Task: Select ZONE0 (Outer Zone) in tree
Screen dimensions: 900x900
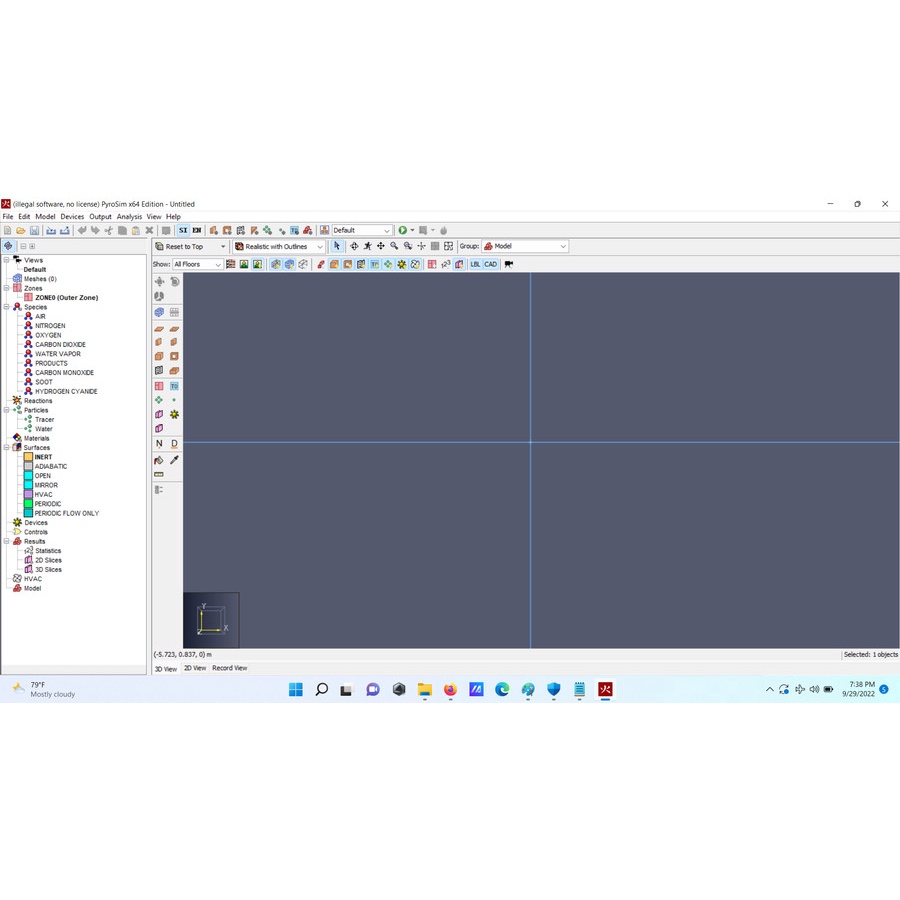Action: (x=66, y=298)
